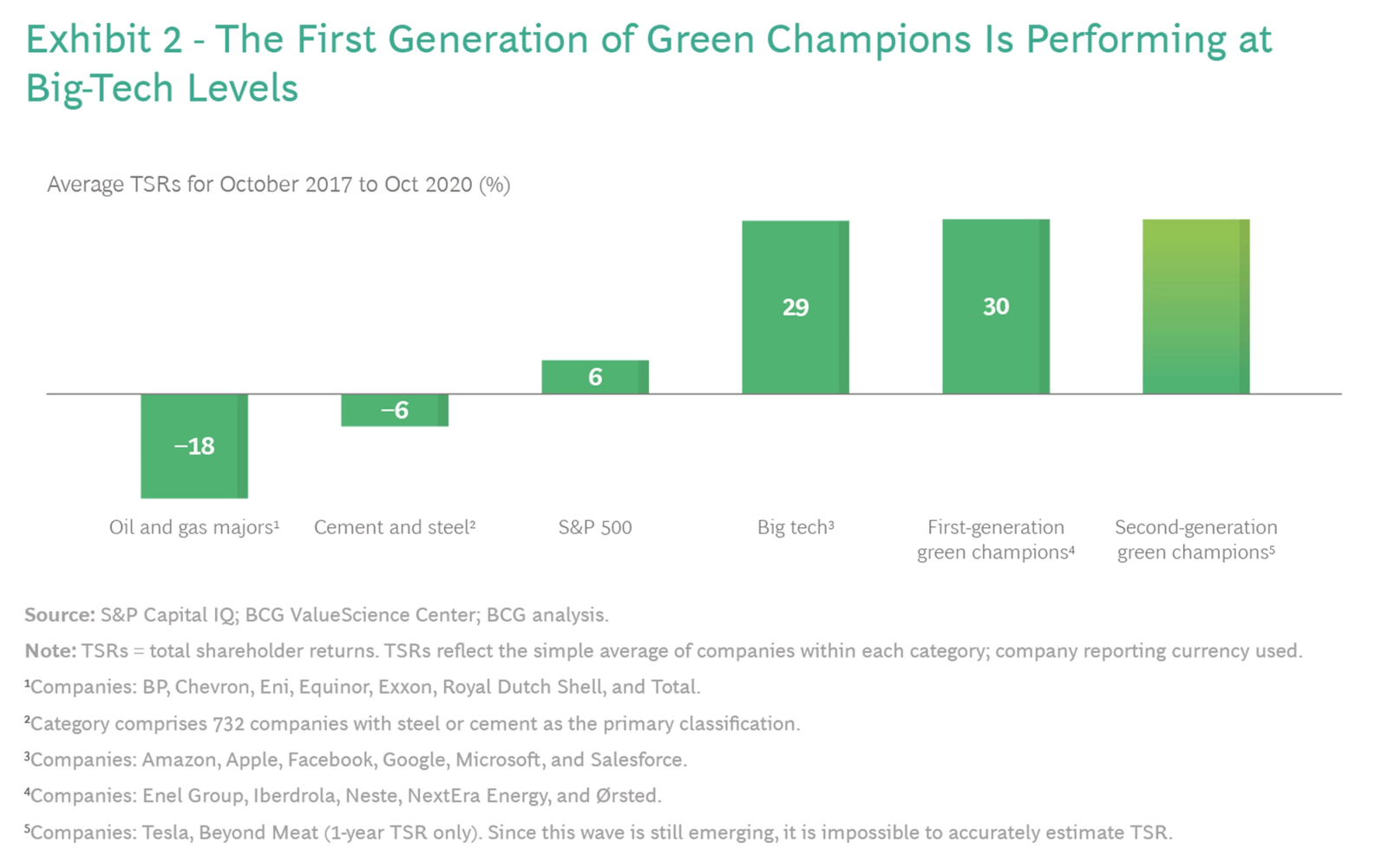
Task: Click the 'Cement and steel' axis label
Action: 395,527
